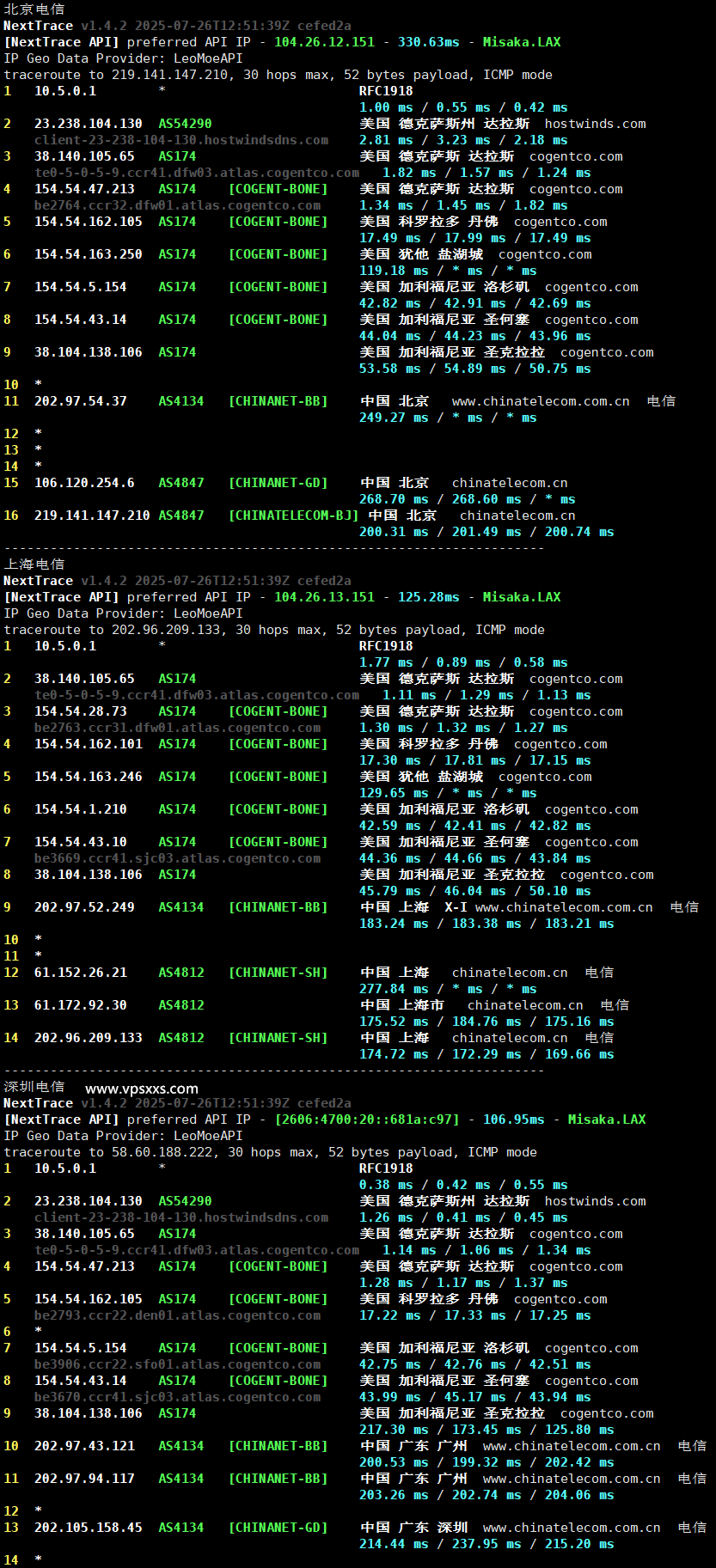Click hop IP 154.54.28.73
Image resolution: width=716 pixels, height=1568 pixels.
coord(81,711)
